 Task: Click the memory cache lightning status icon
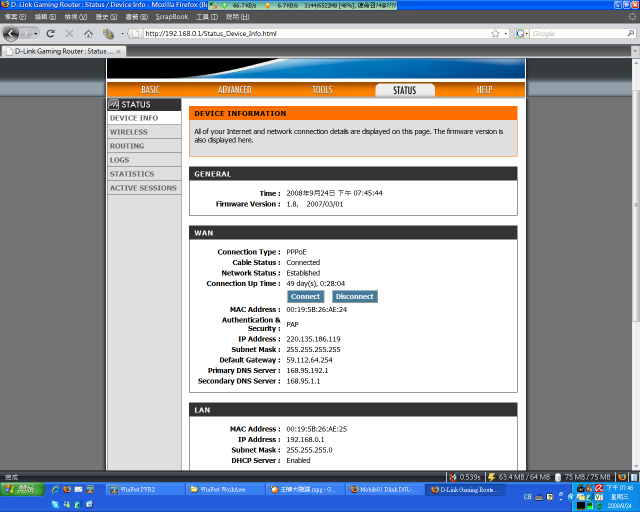point(492,477)
